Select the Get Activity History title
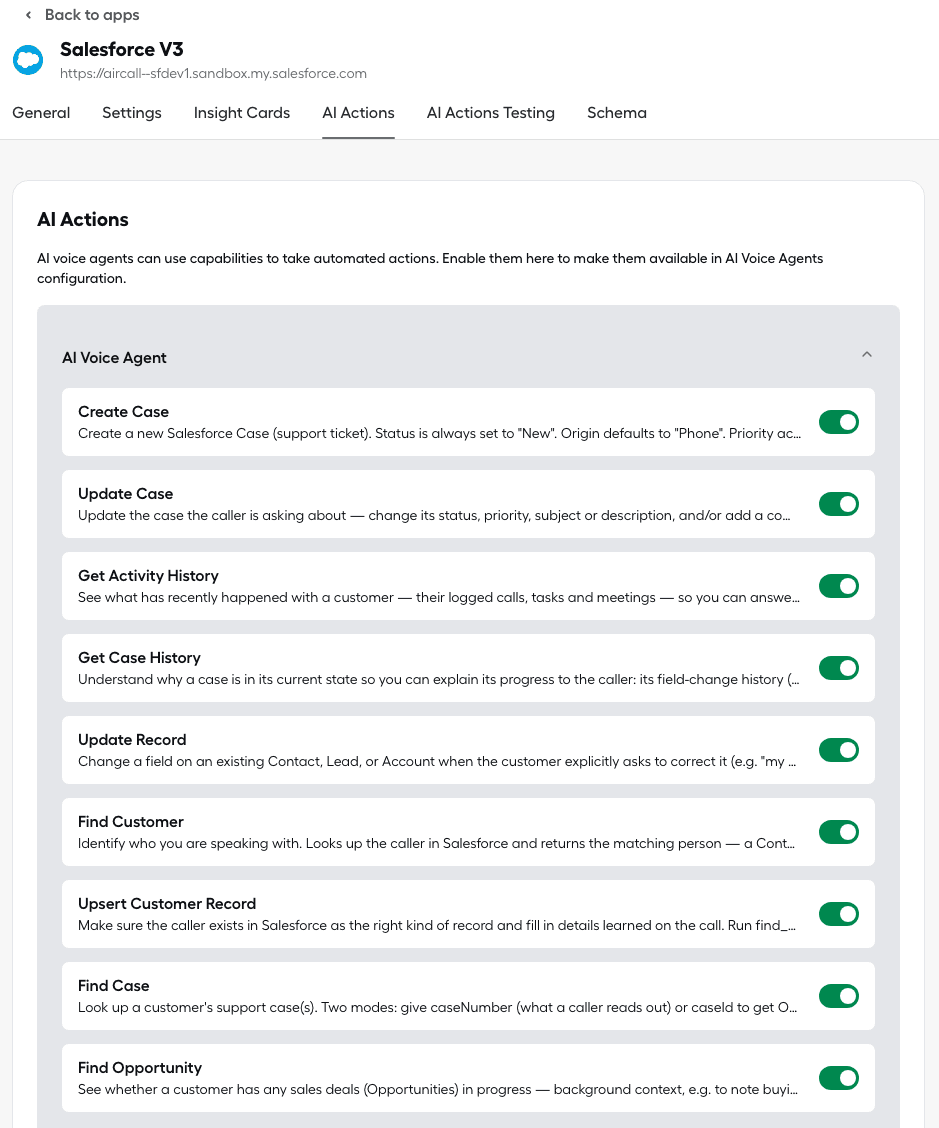The image size is (939, 1128). click(148, 576)
